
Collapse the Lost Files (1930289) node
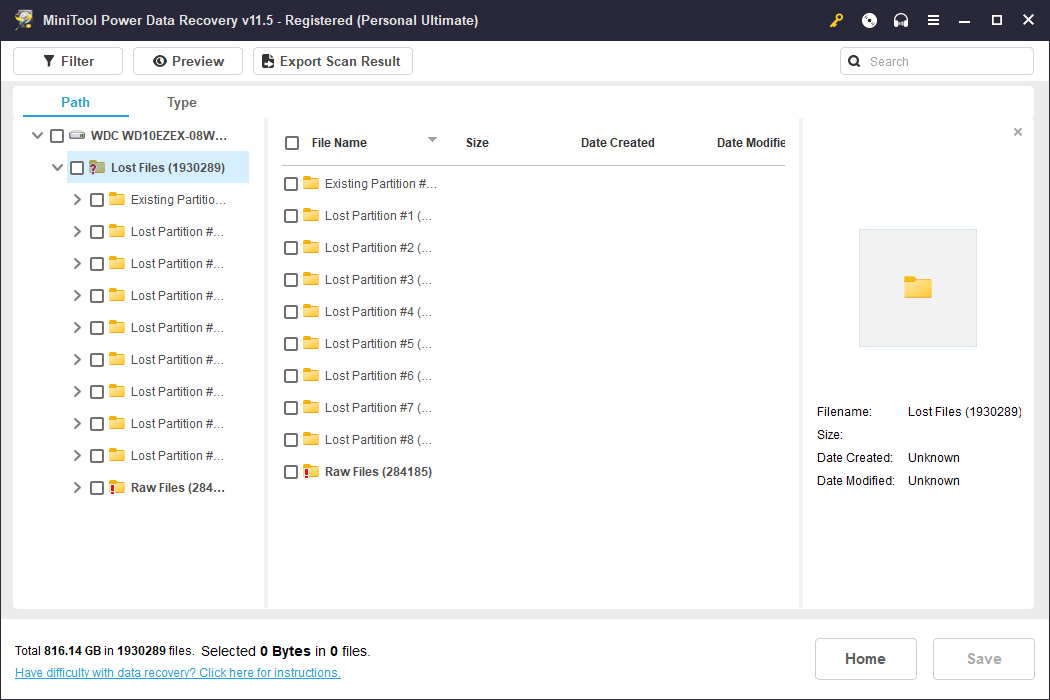[58, 167]
